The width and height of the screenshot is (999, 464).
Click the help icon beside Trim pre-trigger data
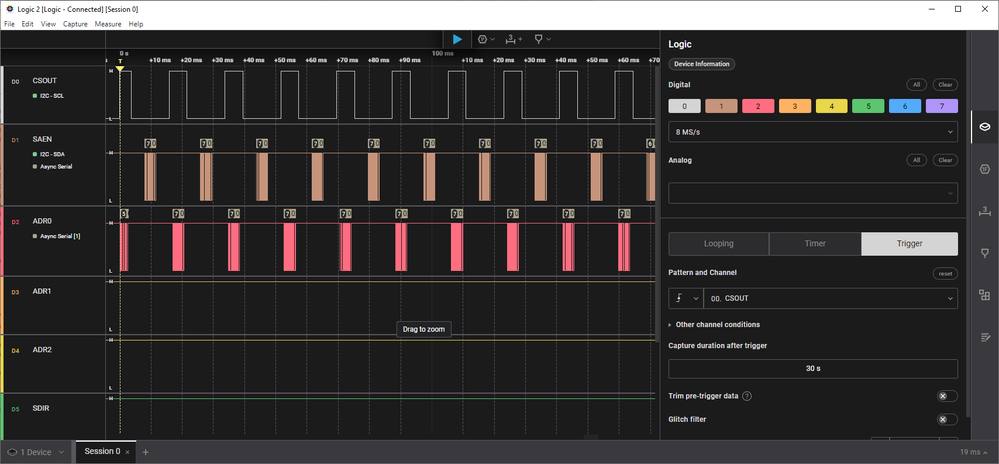click(x=747, y=396)
